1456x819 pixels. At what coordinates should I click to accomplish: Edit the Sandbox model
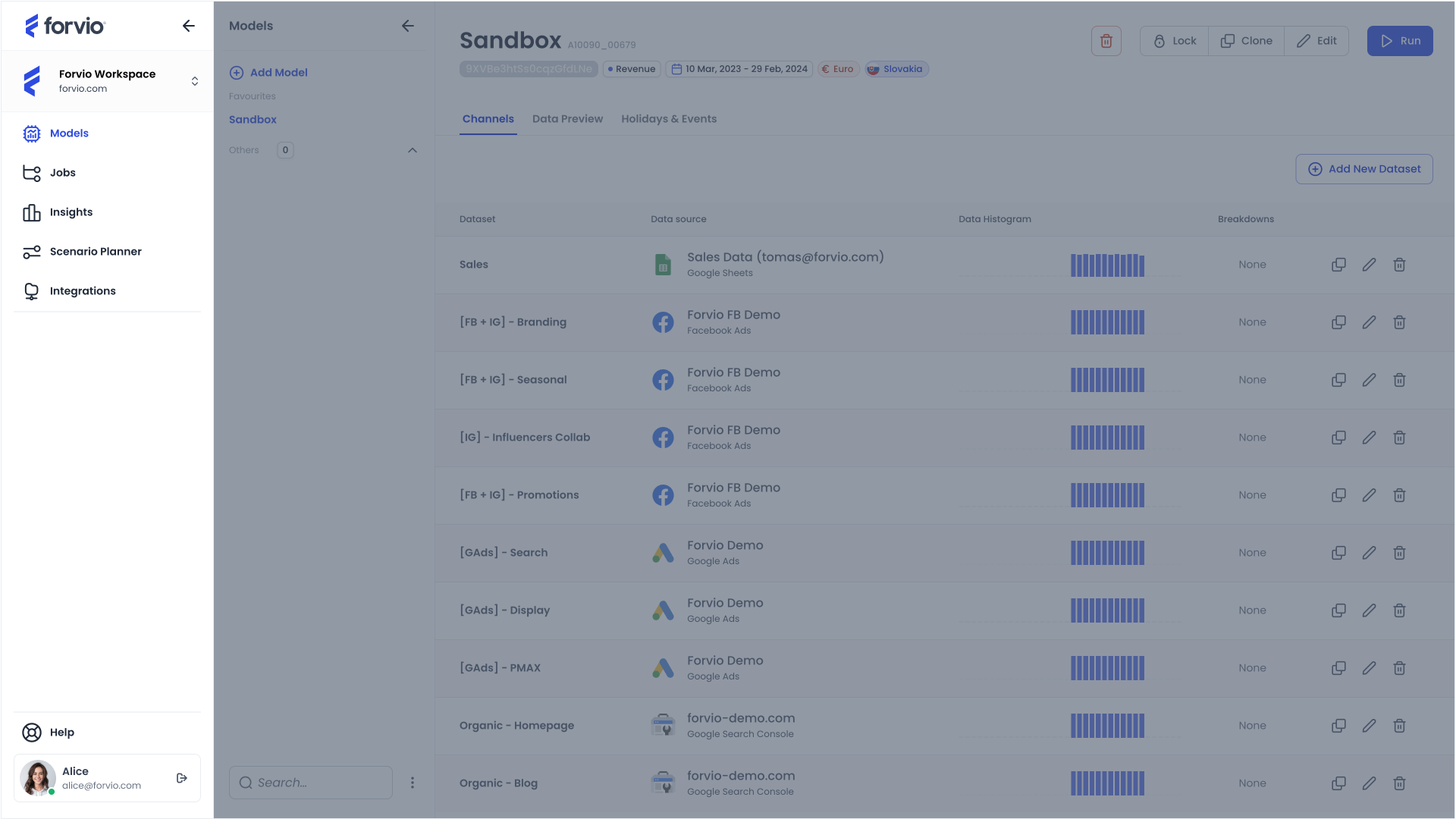[x=1316, y=41]
